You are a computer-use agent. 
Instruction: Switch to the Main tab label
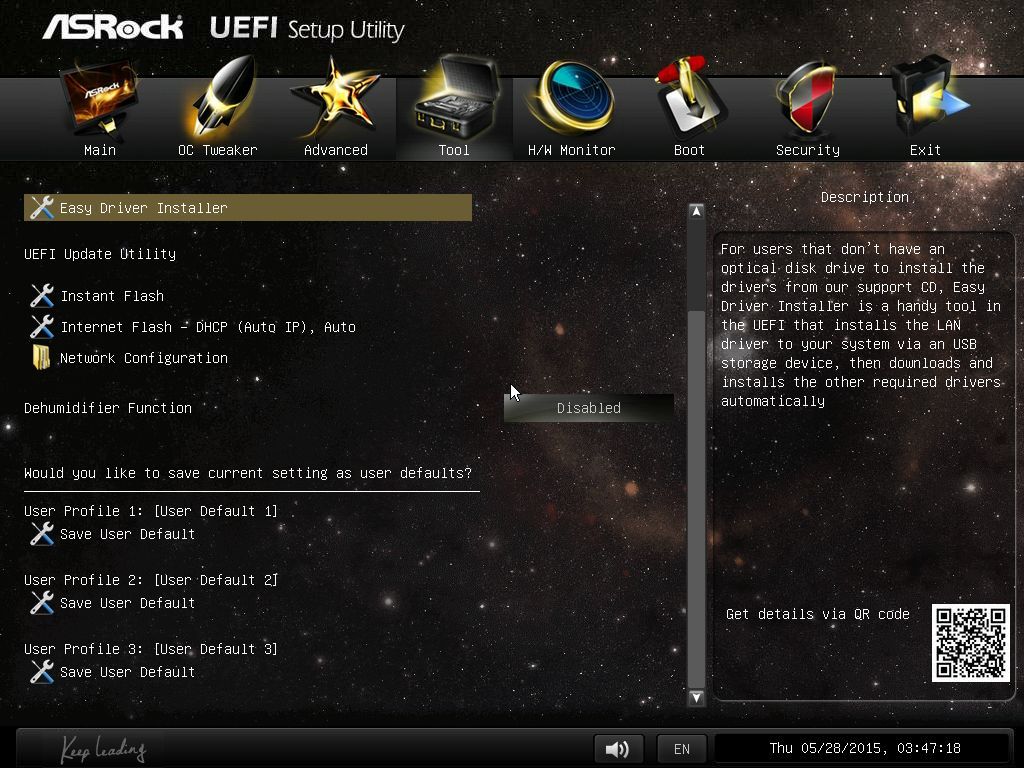coord(100,150)
